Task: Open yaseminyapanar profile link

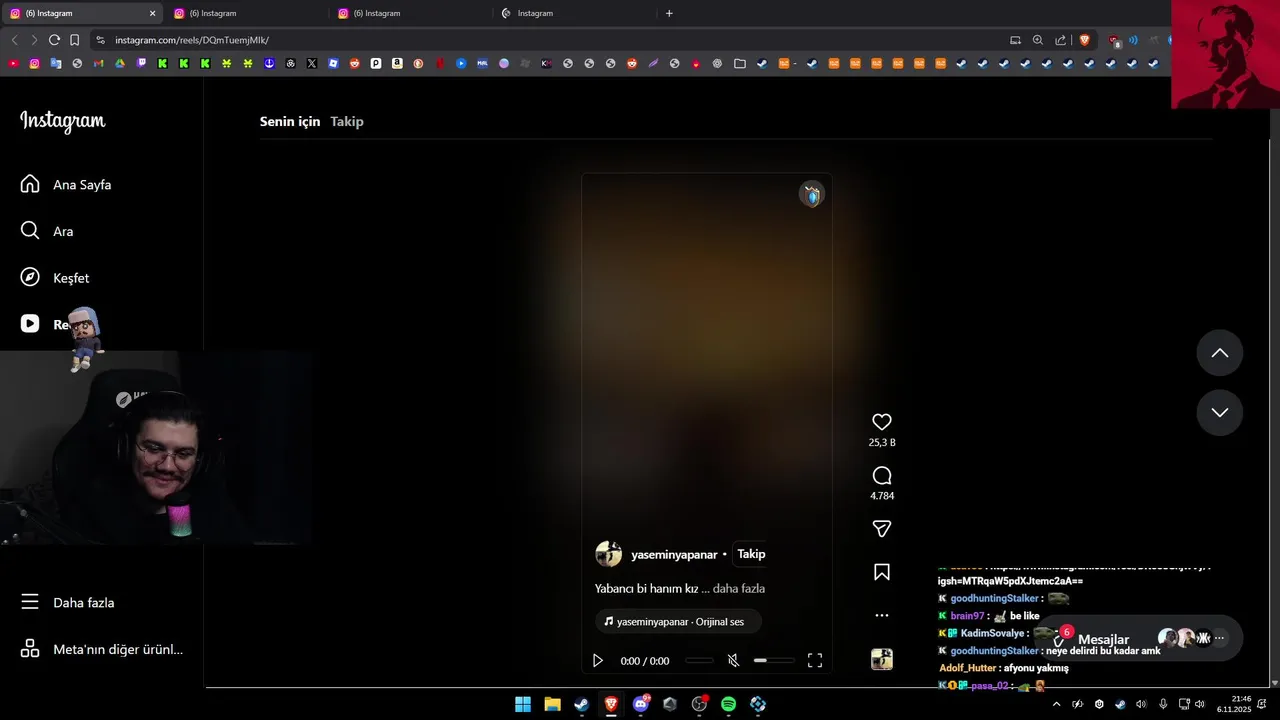Action: [x=674, y=554]
